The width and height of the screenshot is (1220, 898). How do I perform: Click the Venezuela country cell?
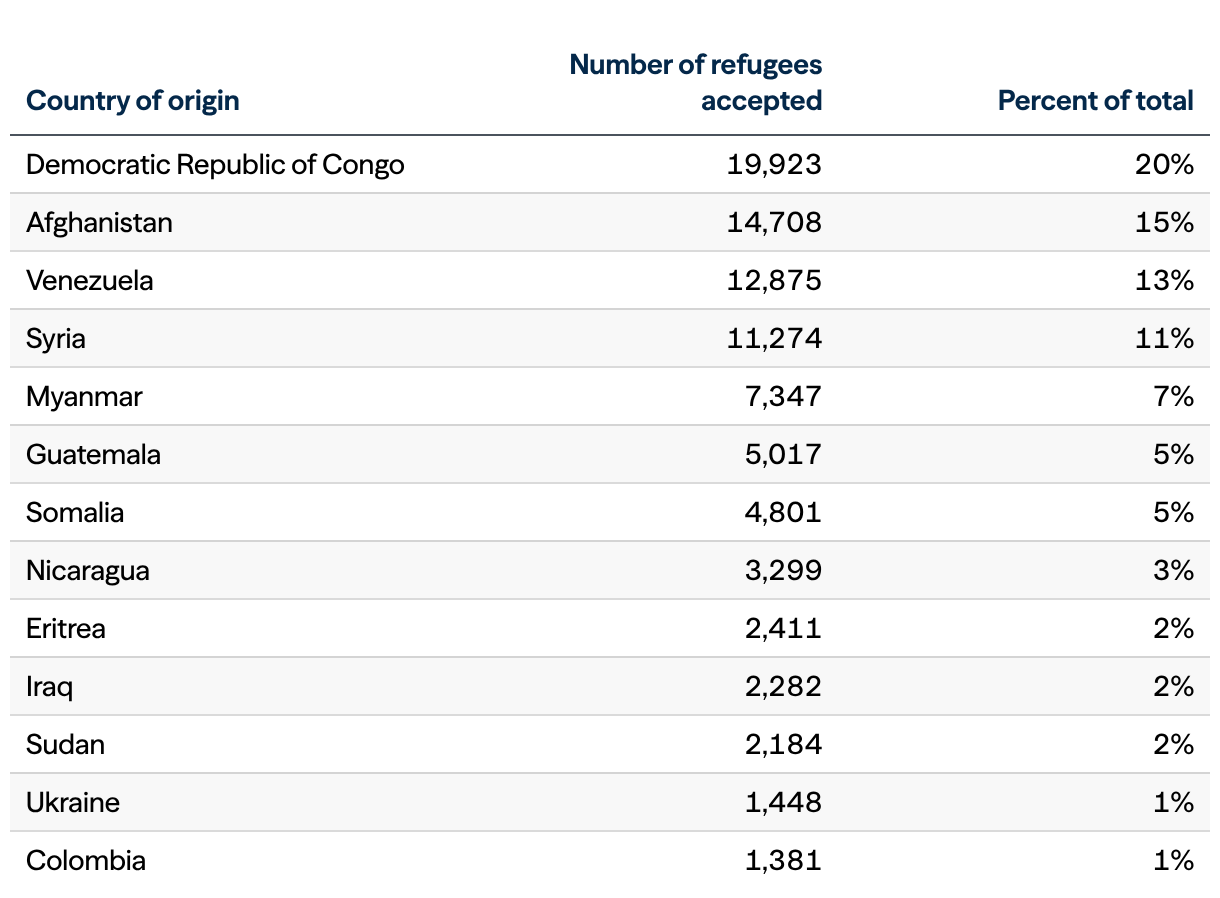(x=90, y=280)
